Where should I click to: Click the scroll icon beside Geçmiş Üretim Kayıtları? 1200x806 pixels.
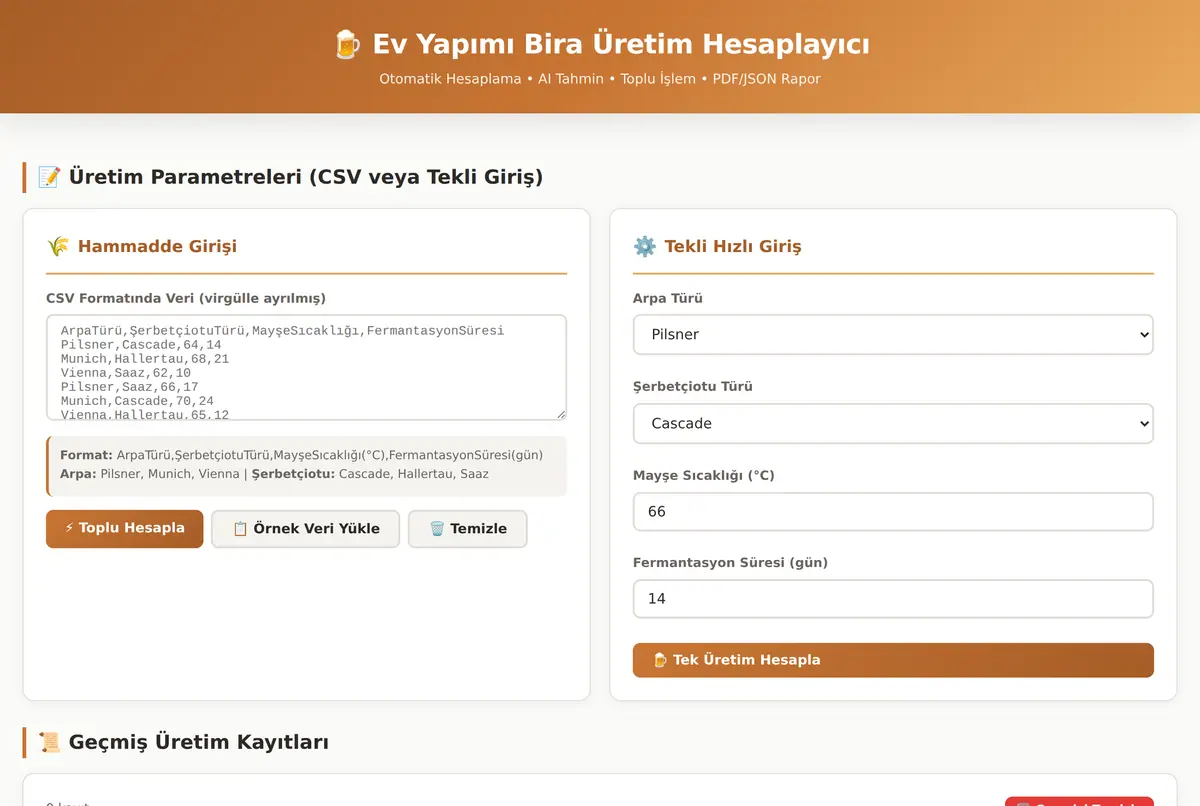click(x=49, y=742)
